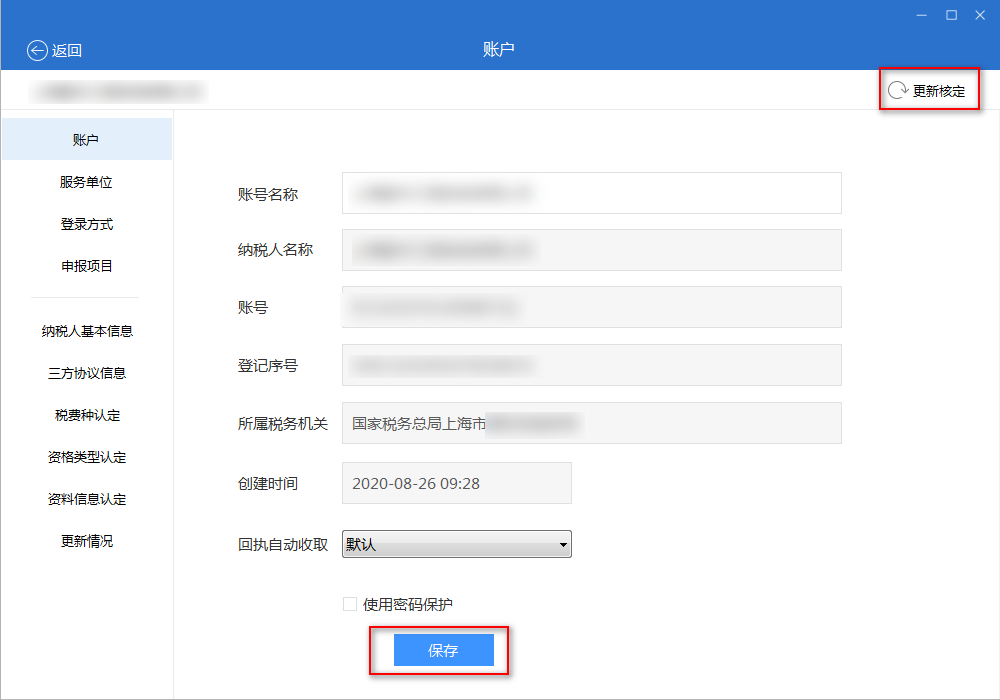This screenshot has width=1000, height=700.
Task: View 纳税人基本信息 page
Action: (x=86, y=331)
